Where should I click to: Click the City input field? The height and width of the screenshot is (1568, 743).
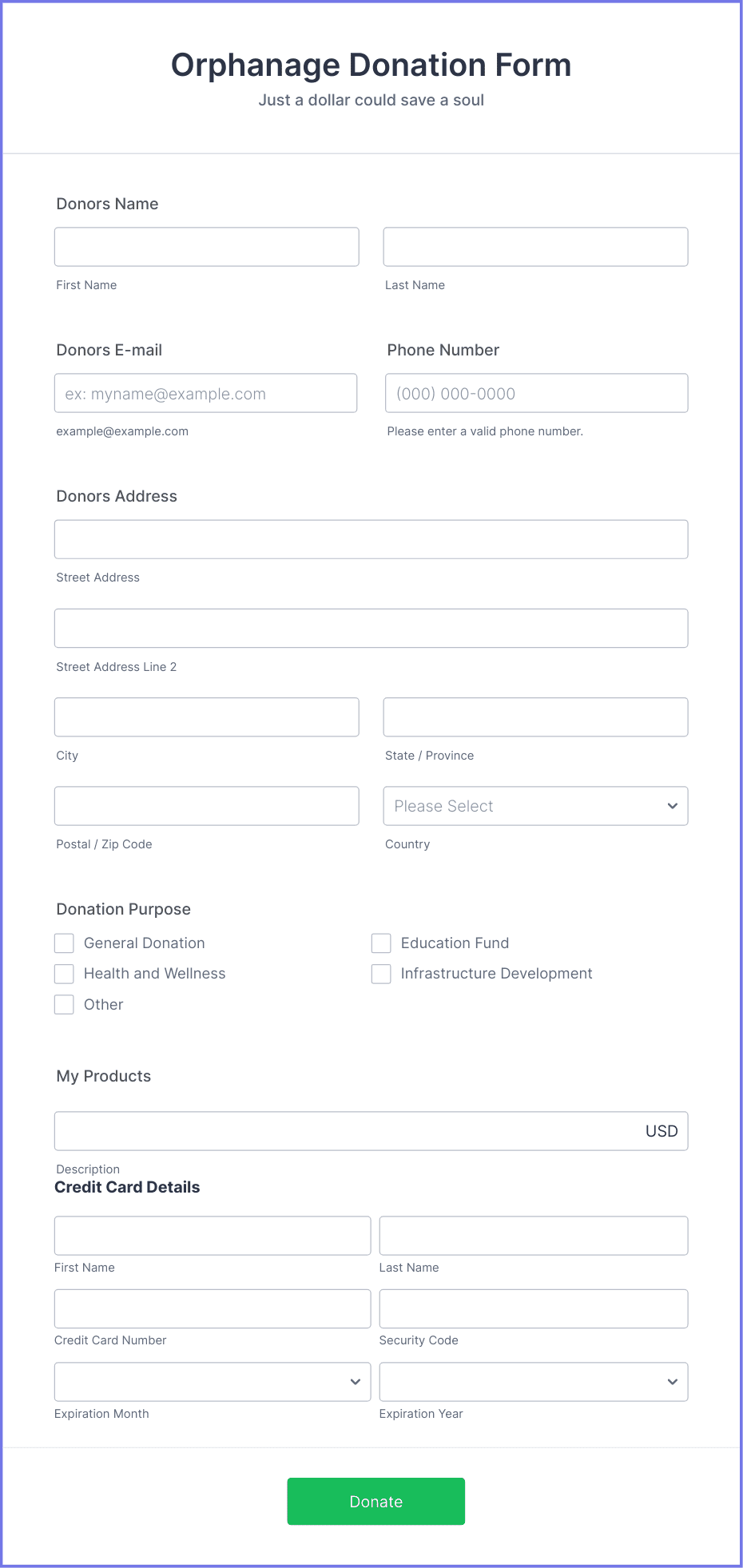pos(207,717)
